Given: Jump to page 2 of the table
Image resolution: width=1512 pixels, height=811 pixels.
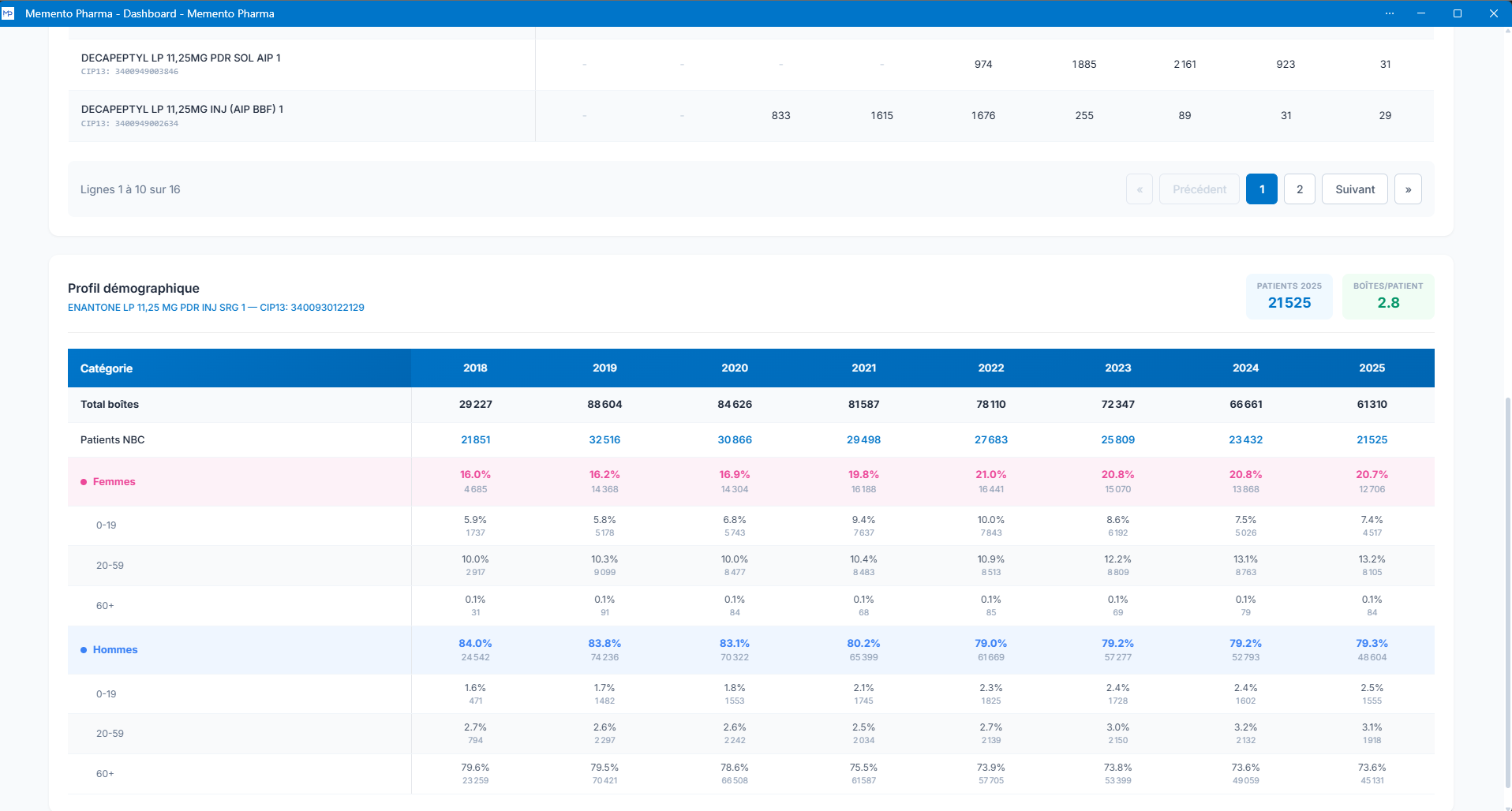Looking at the screenshot, I should click(1300, 189).
